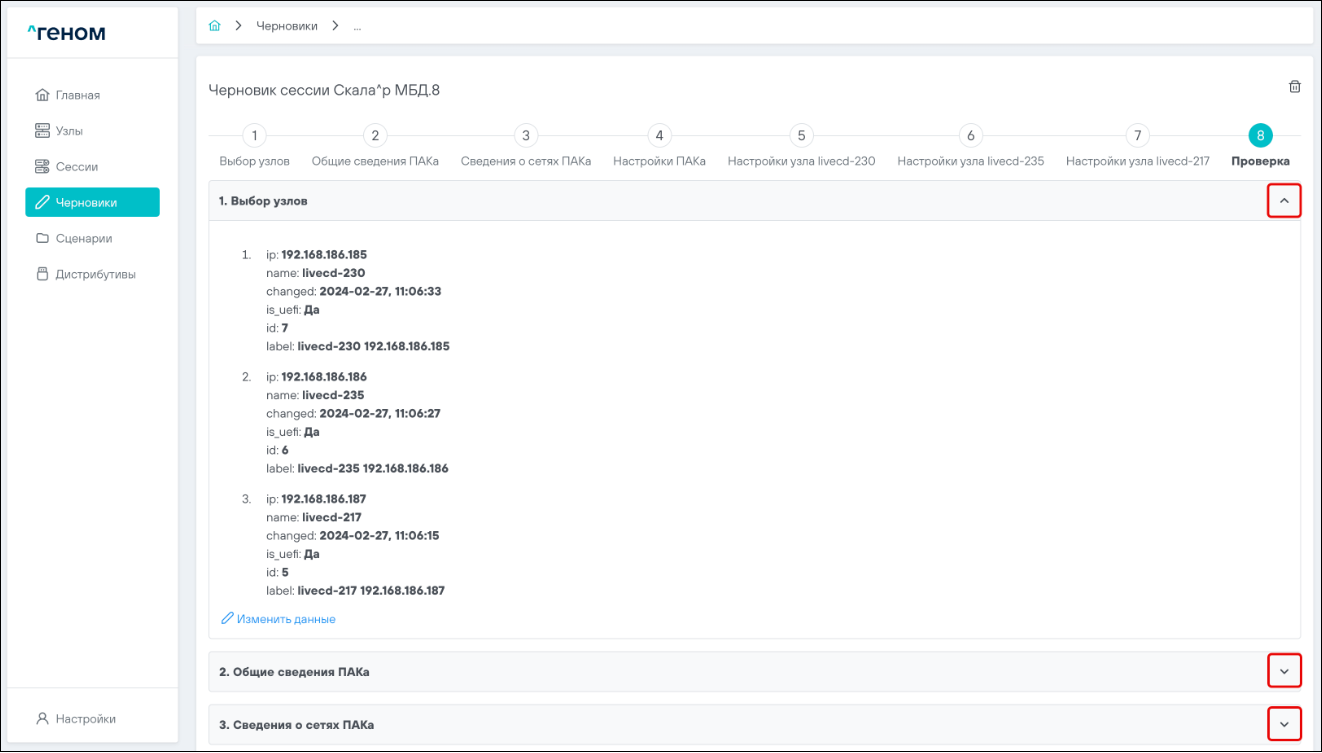Image resolution: width=1322 pixels, height=753 pixels.
Task: Collapse the '1. Выбор узлов' section
Action: (1284, 201)
